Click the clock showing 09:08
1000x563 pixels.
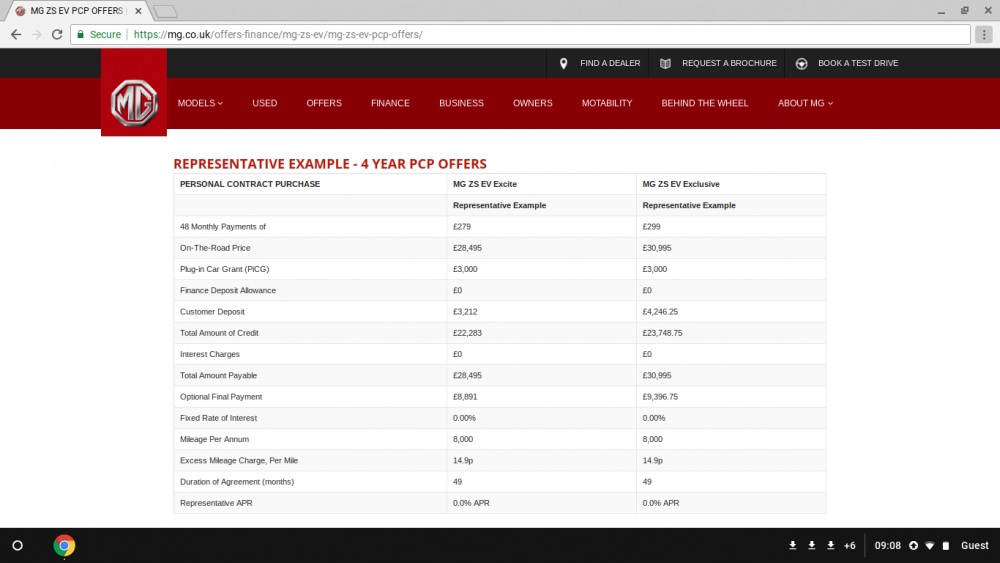(x=888, y=546)
